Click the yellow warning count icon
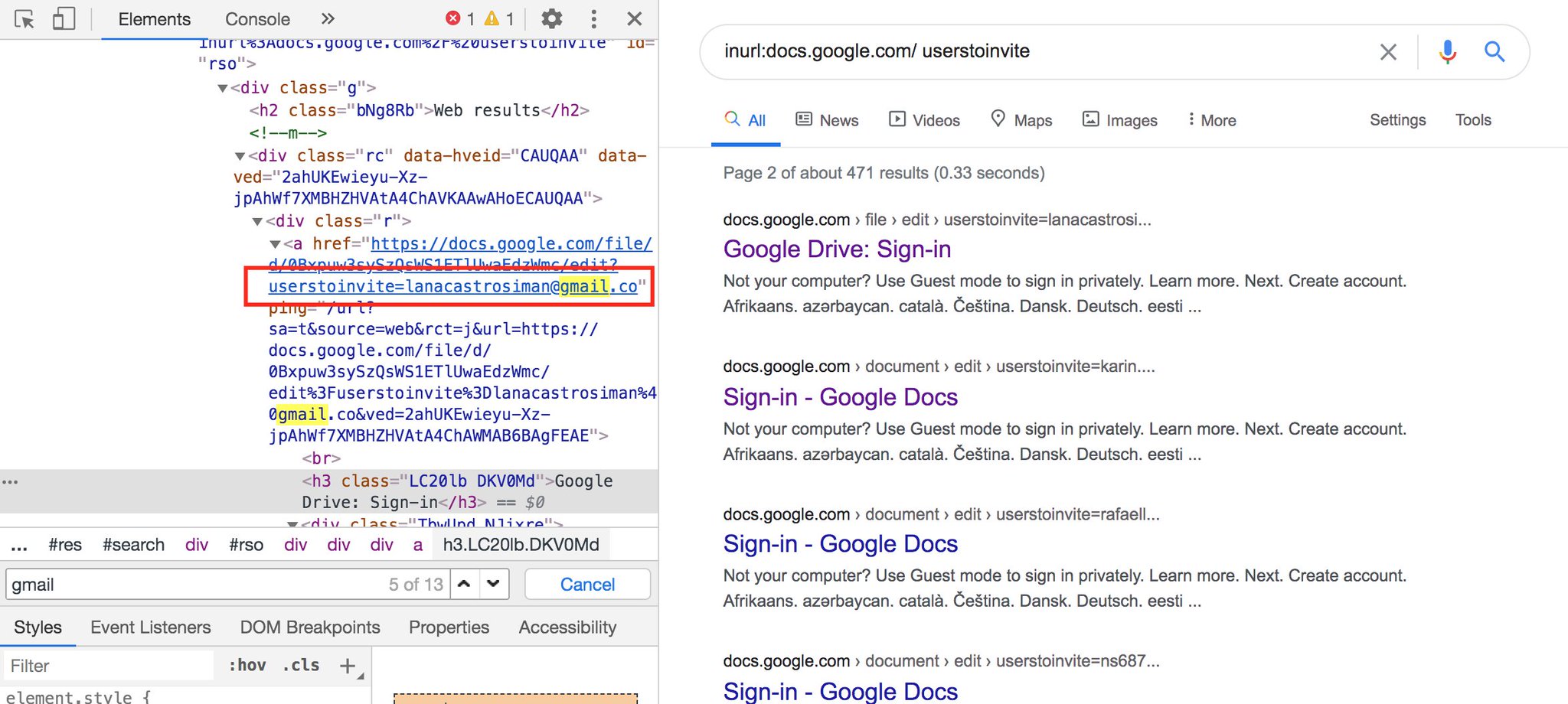 pyautogui.click(x=492, y=18)
